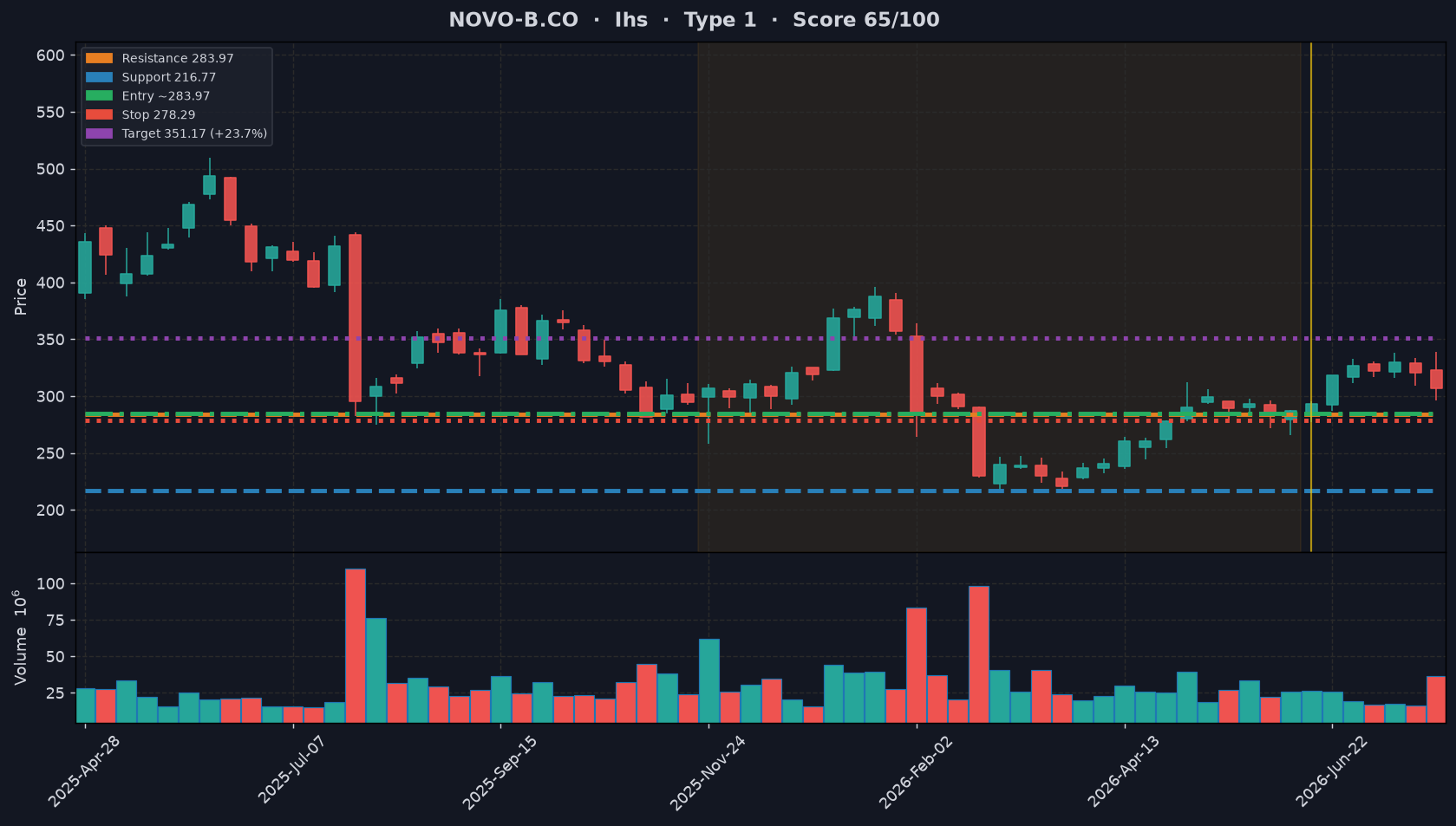Click the yellow vertical marker line
Image resolution: width=1456 pixels, height=826 pixels.
(1310, 296)
